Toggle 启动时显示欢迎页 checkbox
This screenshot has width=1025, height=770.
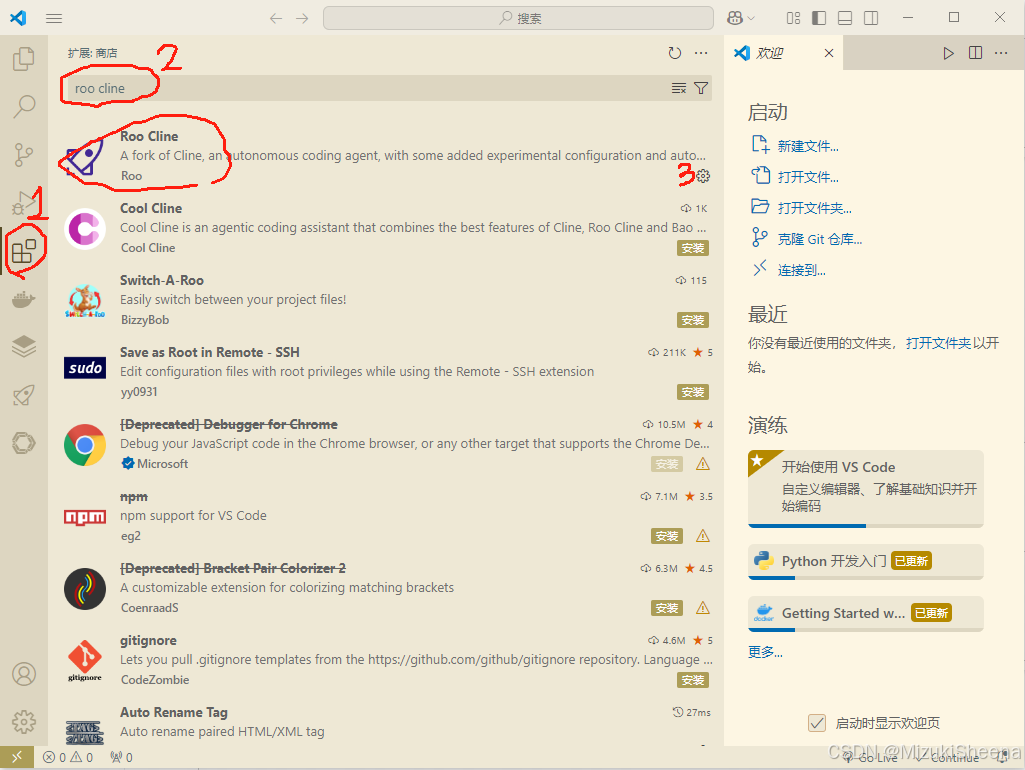816,723
